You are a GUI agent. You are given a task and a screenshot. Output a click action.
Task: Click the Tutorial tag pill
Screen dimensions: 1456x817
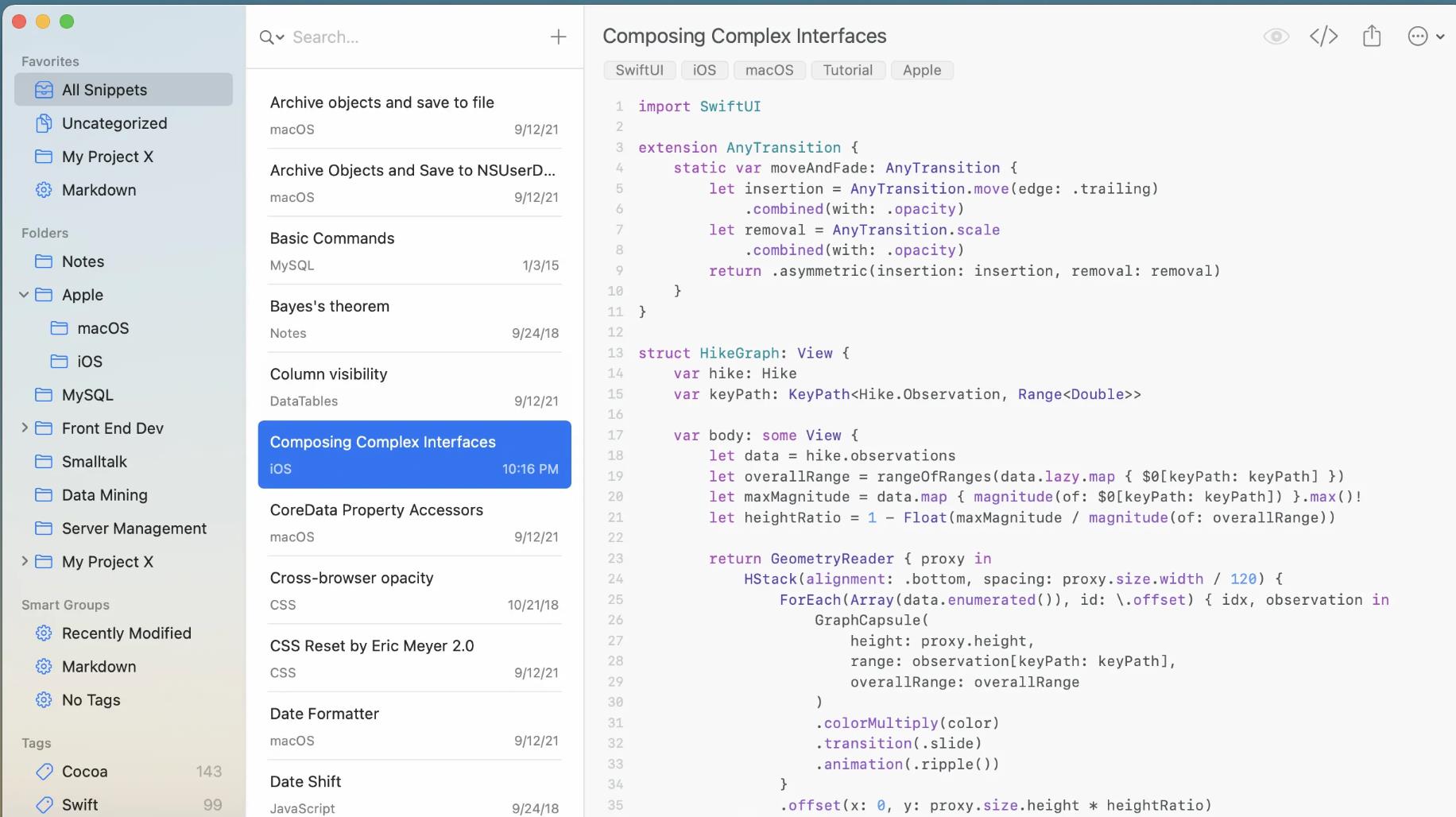point(847,70)
